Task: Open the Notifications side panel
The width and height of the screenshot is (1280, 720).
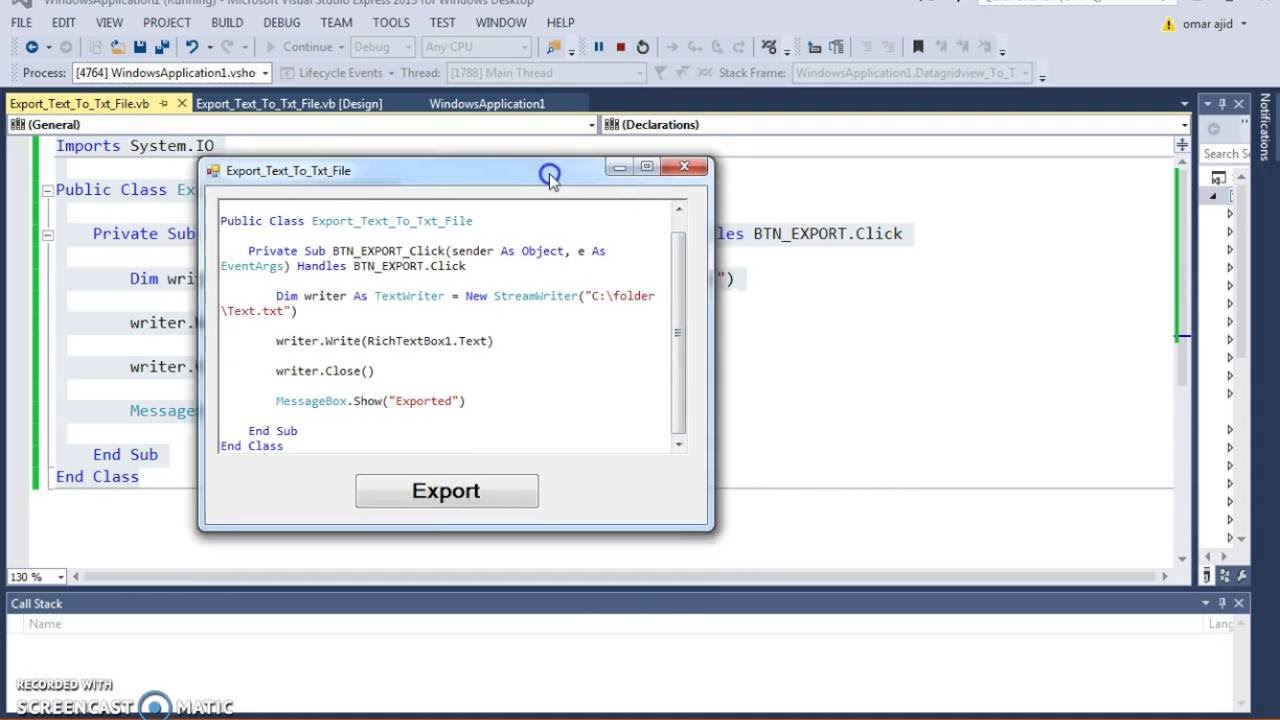Action: (1266, 127)
